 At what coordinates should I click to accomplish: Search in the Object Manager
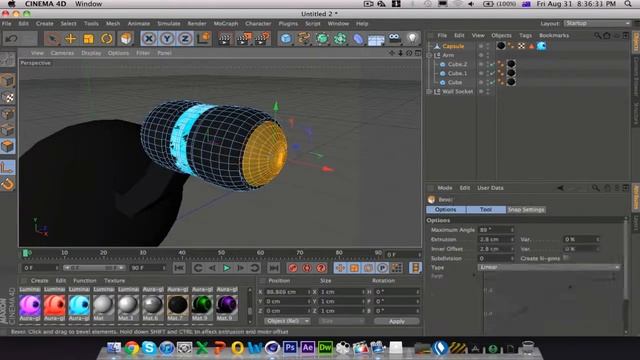[x=598, y=36]
